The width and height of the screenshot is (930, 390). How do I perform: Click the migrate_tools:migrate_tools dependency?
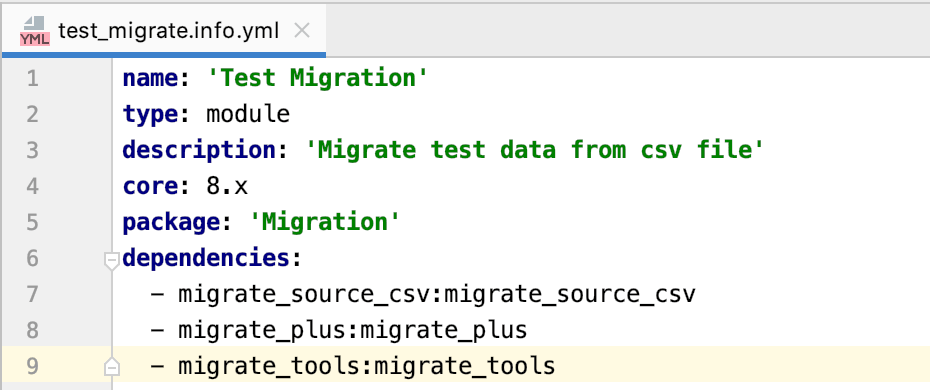tap(367, 367)
